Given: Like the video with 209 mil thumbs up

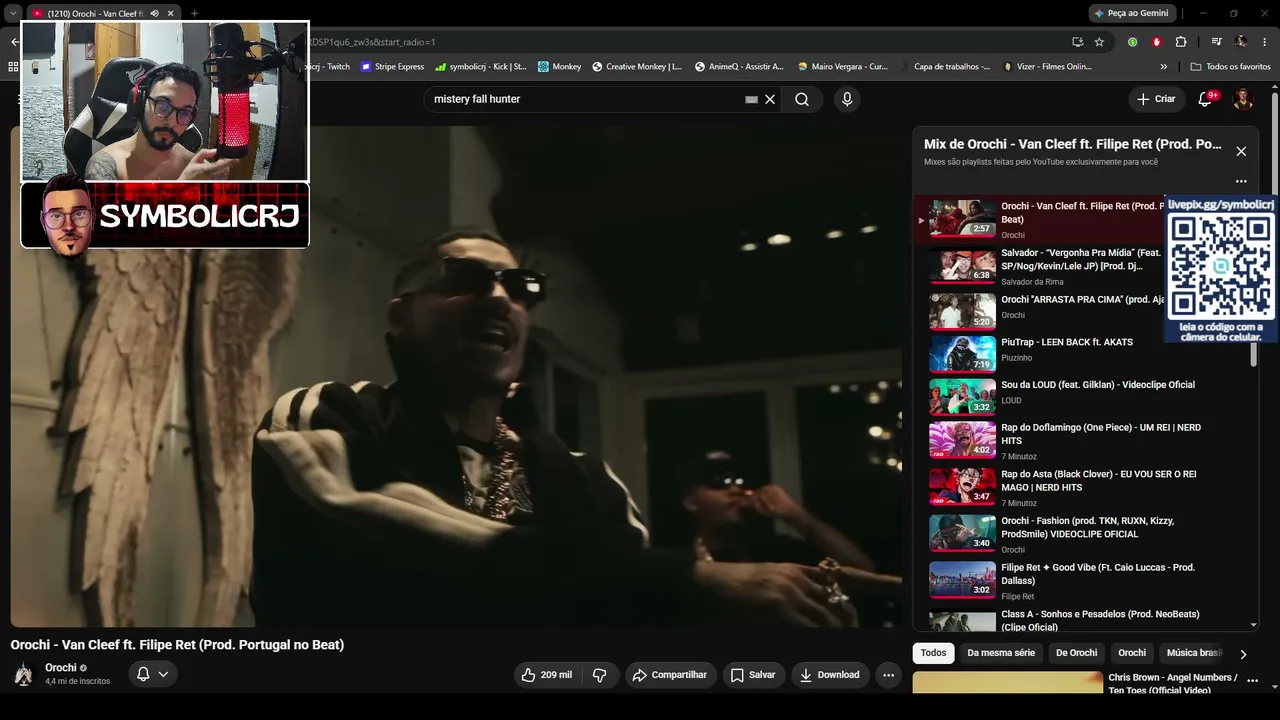Looking at the screenshot, I should [547, 675].
